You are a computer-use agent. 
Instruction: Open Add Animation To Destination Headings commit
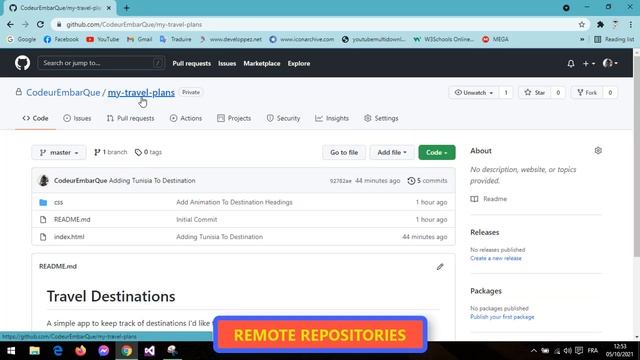coord(234,202)
